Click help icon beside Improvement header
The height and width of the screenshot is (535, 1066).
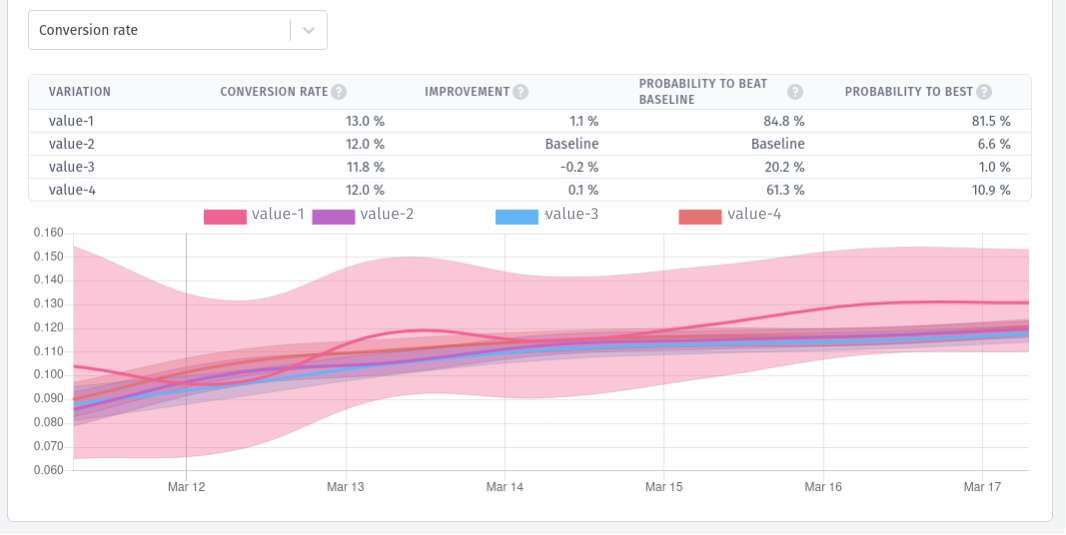pyautogui.click(x=520, y=92)
